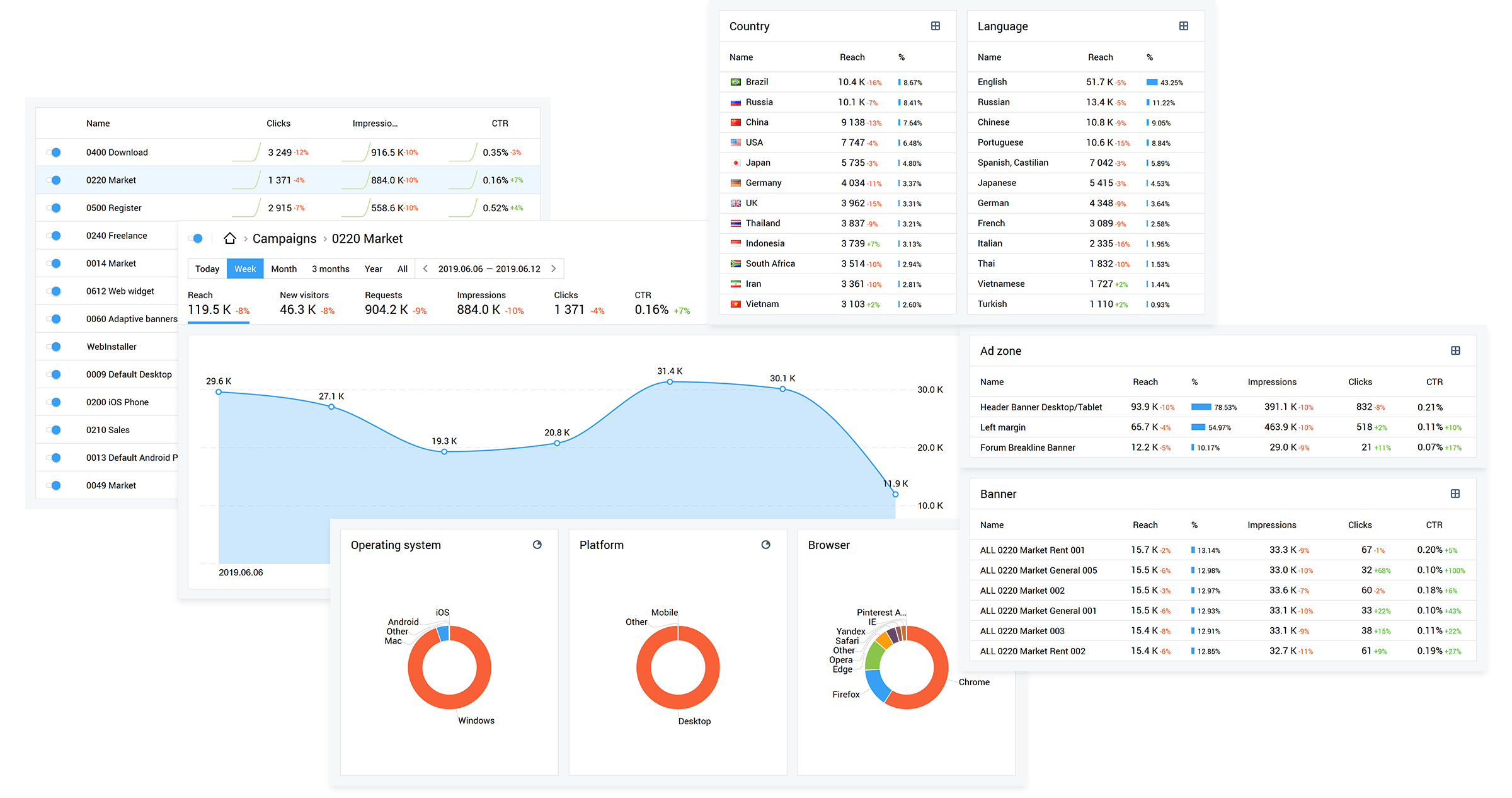Click the grid icon in the Language panel
Image resolution: width=1512 pixels, height=798 pixels.
coord(1183,26)
